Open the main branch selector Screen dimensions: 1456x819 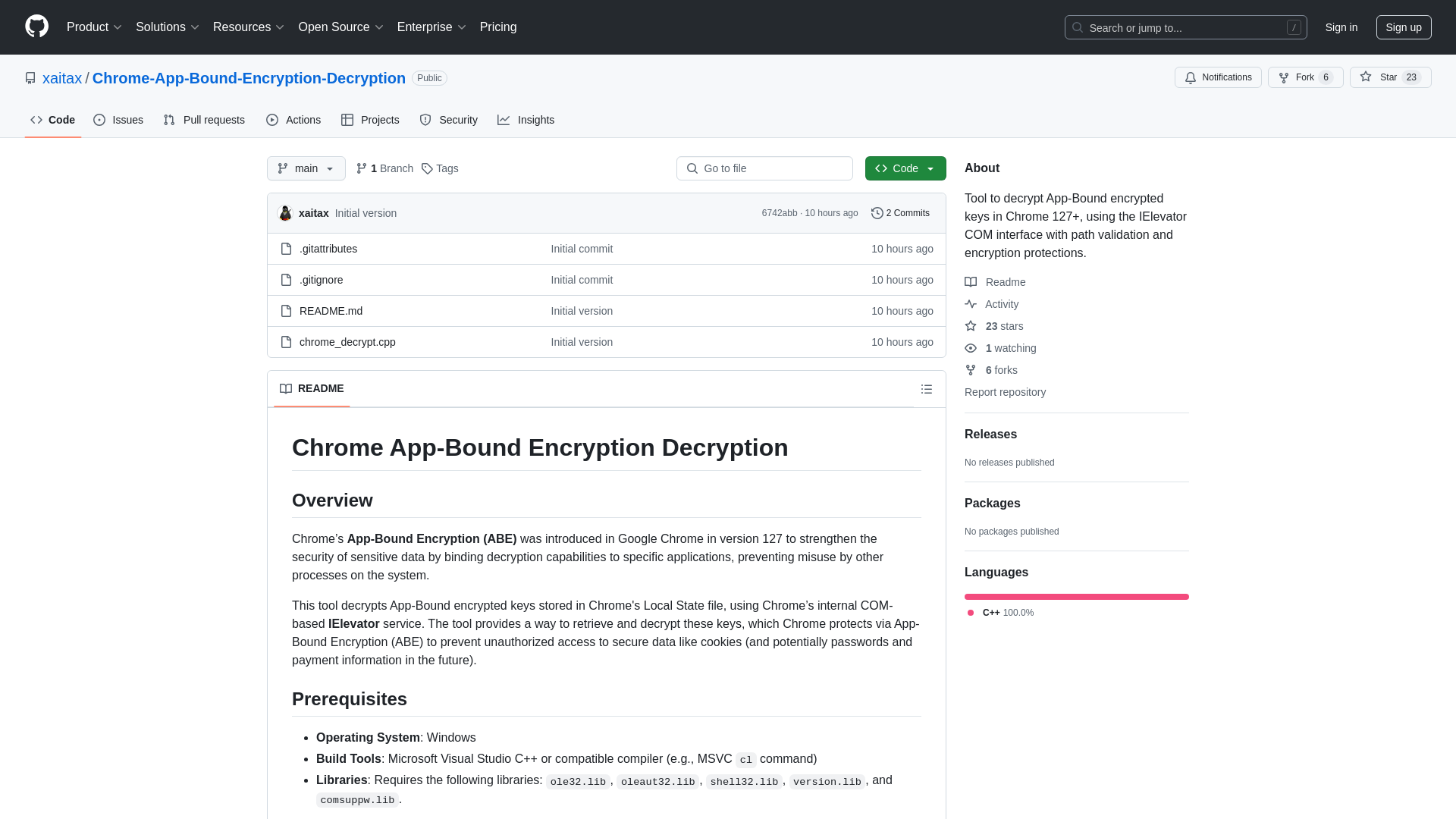click(306, 168)
